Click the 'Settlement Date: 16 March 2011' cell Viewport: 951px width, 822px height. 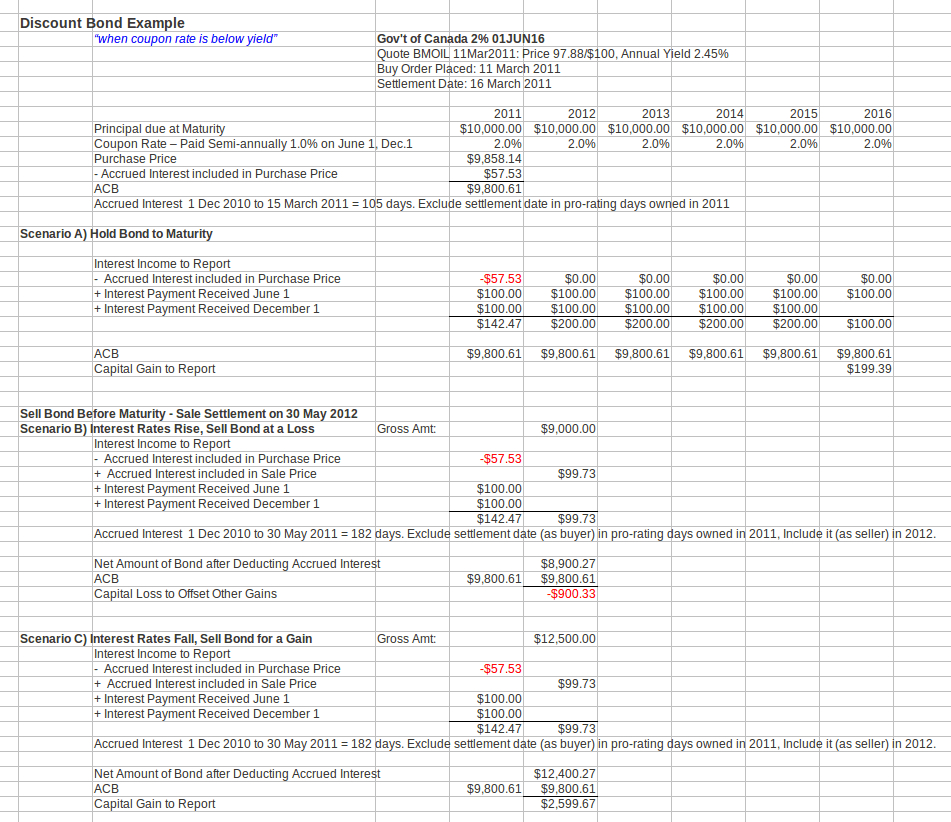(x=464, y=84)
